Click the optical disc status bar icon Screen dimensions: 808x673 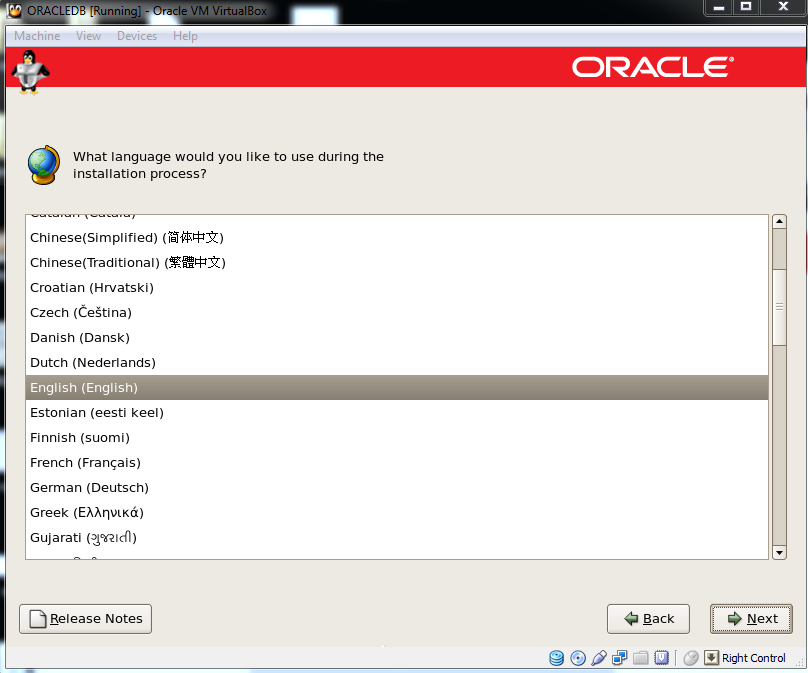click(x=578, y=658)
